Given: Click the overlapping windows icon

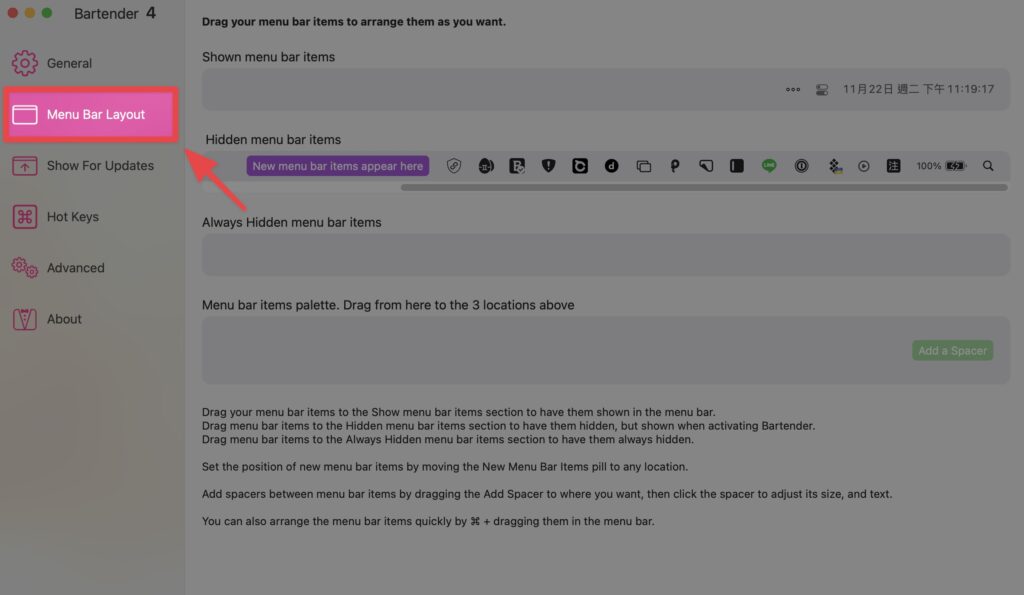Looking at the screenshot, I should click(643, 166).
